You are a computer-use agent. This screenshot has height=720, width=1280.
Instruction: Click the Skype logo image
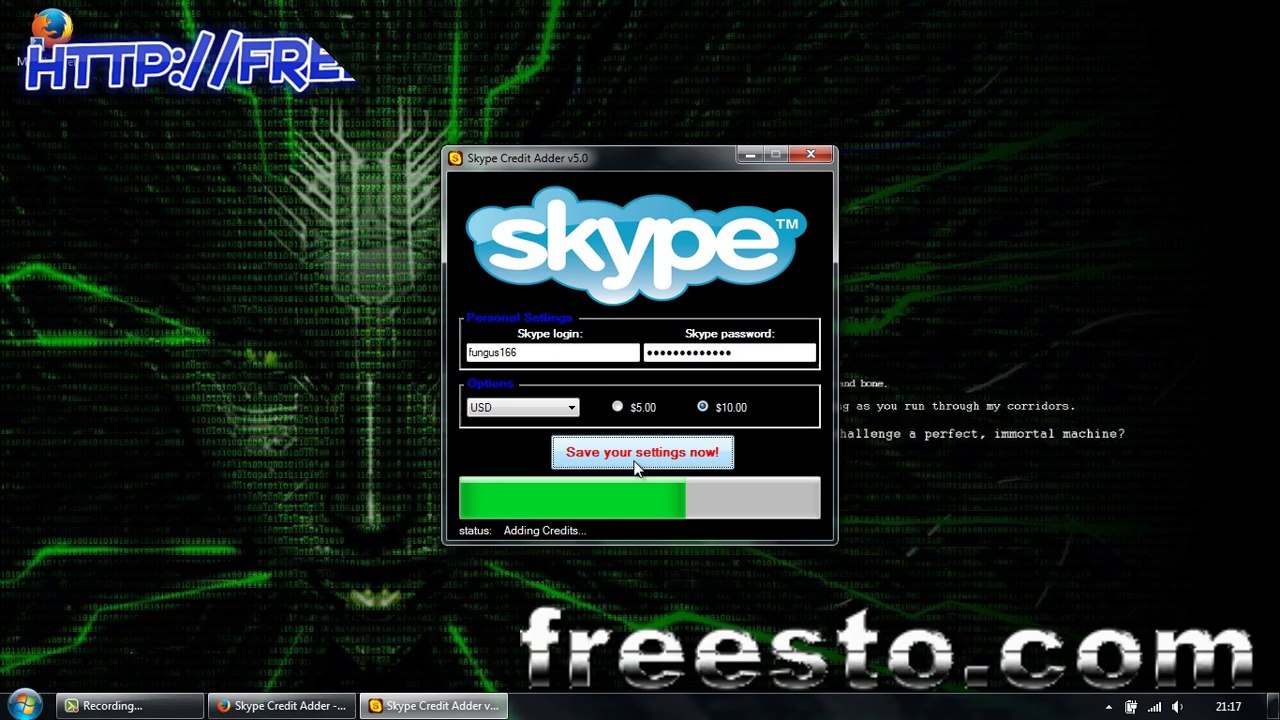[x=636, y=244]
